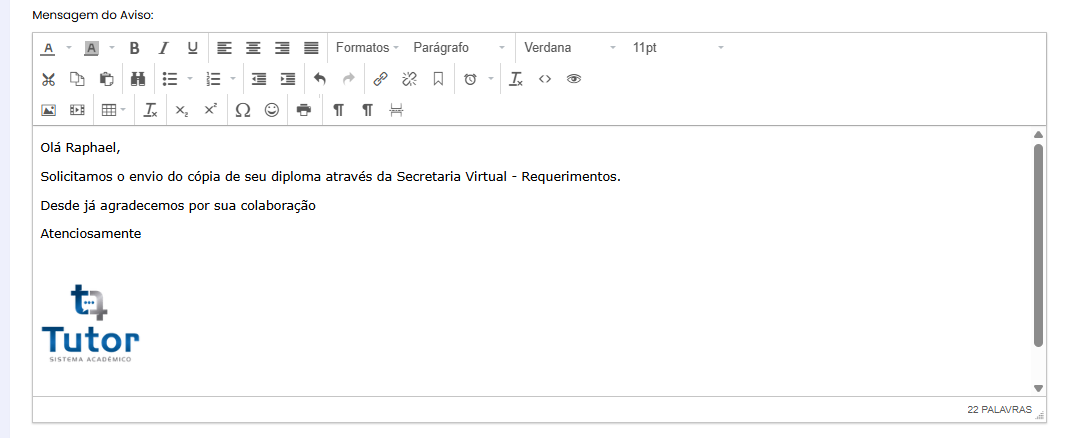
Task: Click the insert image icon
Action: tap(48, 110)
